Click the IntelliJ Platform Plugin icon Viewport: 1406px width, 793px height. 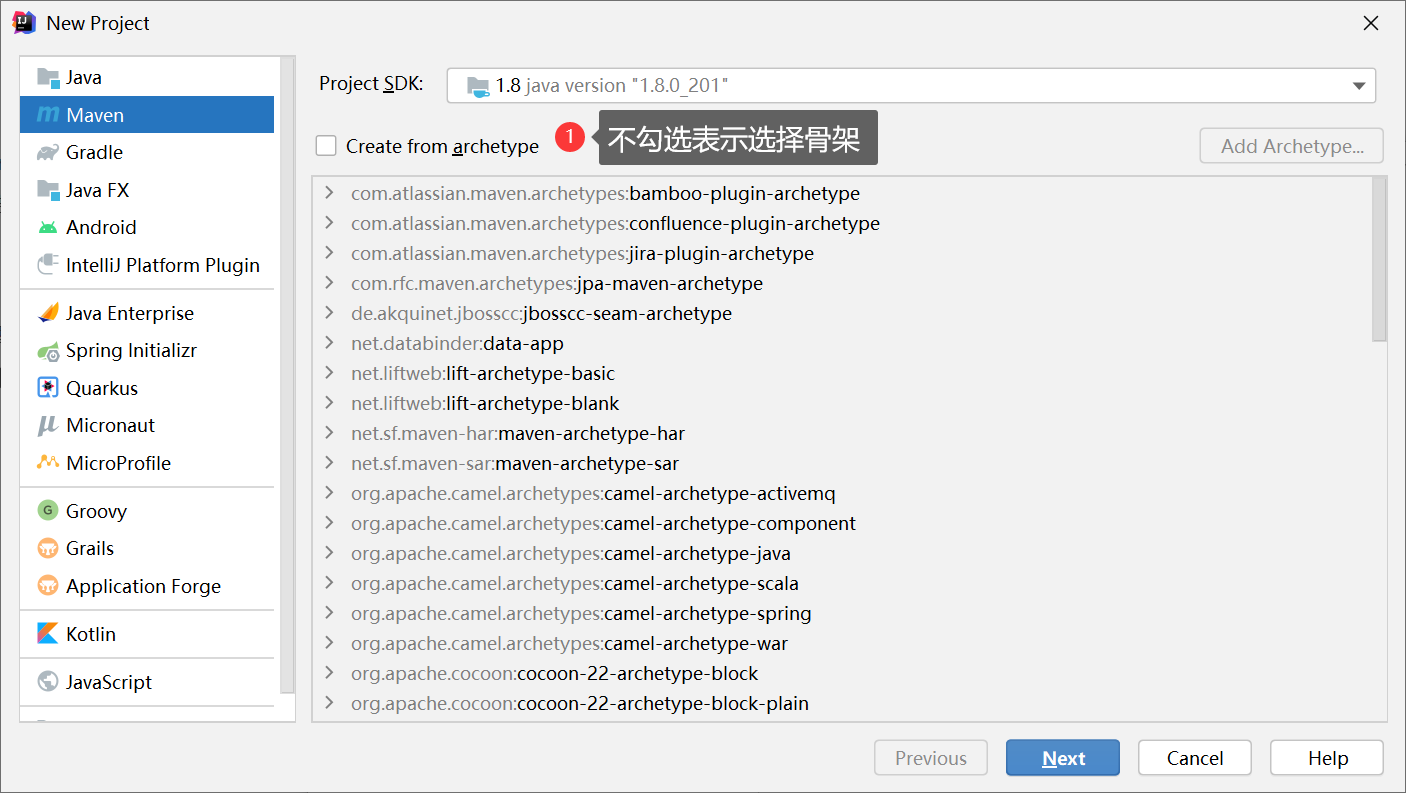(x=48, y=265)
